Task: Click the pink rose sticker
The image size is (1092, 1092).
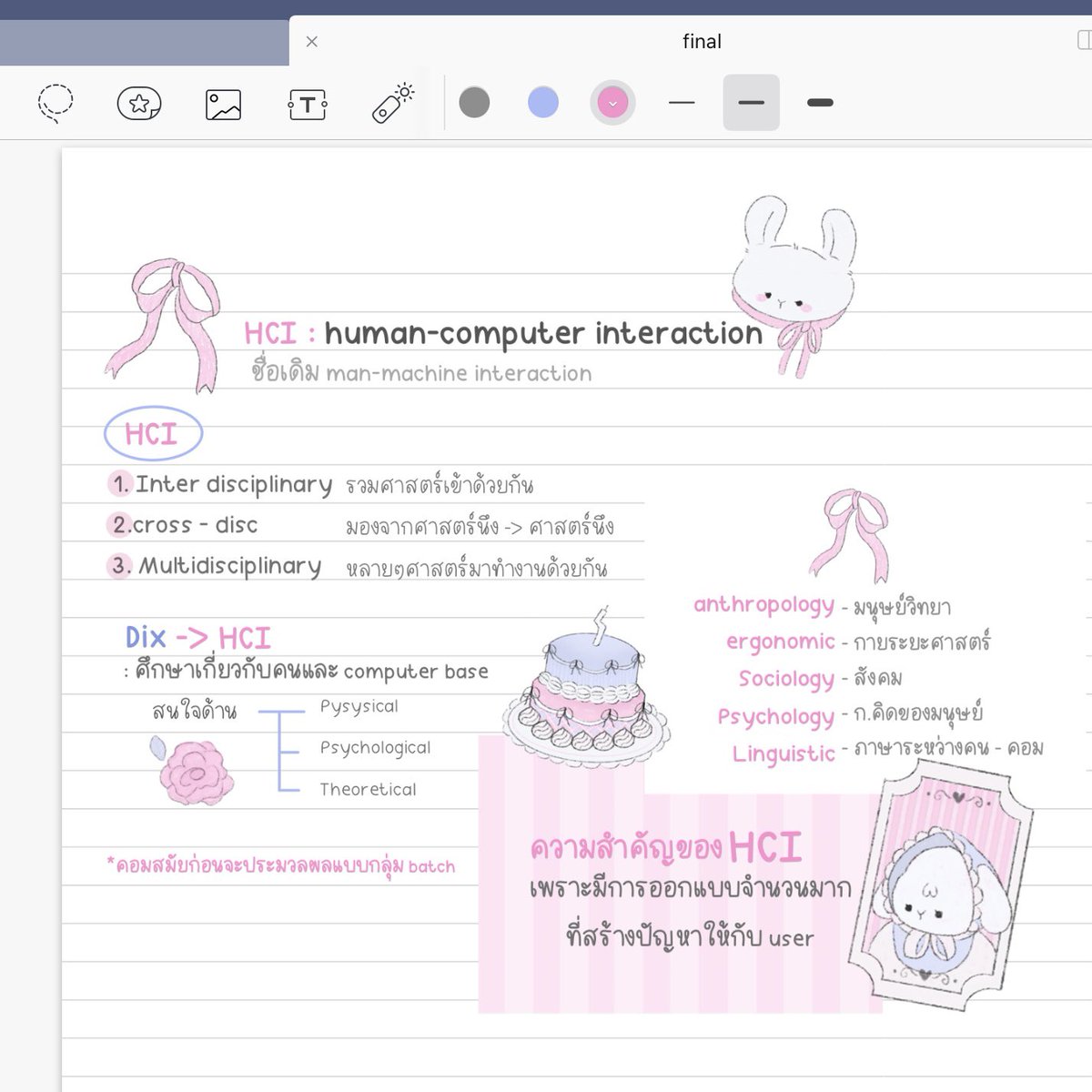Action: (192, 771)
